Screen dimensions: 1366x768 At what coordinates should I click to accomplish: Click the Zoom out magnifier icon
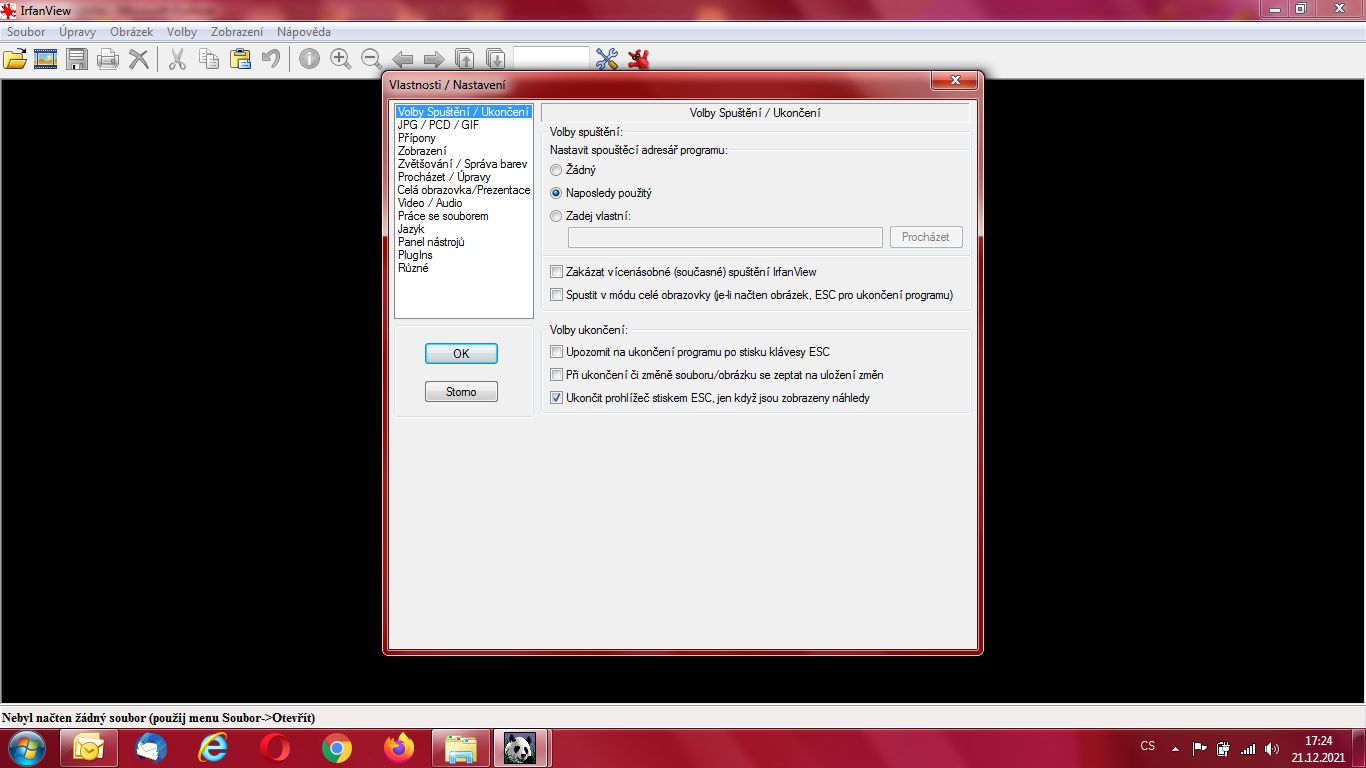click(x=371, y=59)
